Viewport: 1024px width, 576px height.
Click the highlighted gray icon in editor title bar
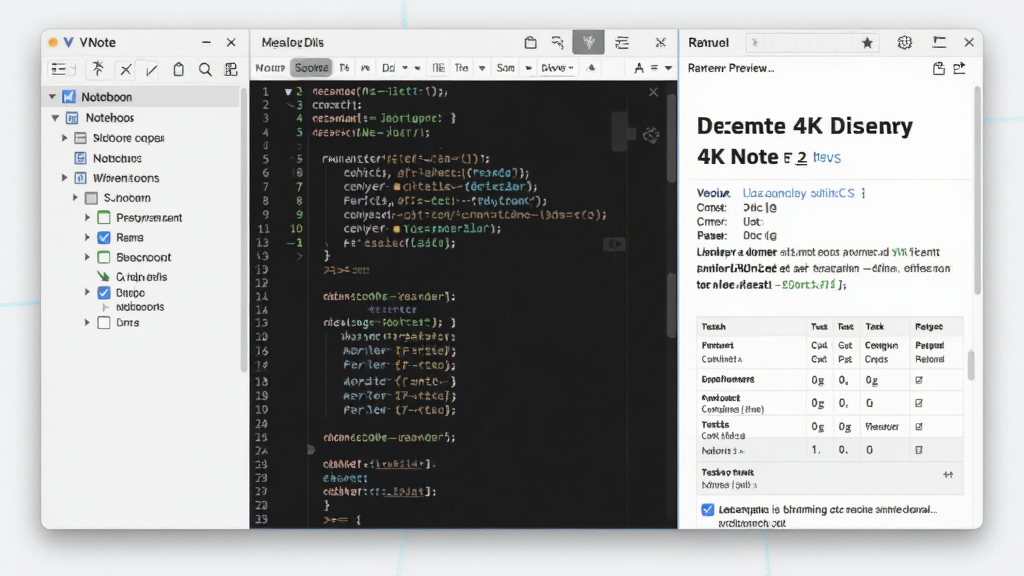point(588,42)
